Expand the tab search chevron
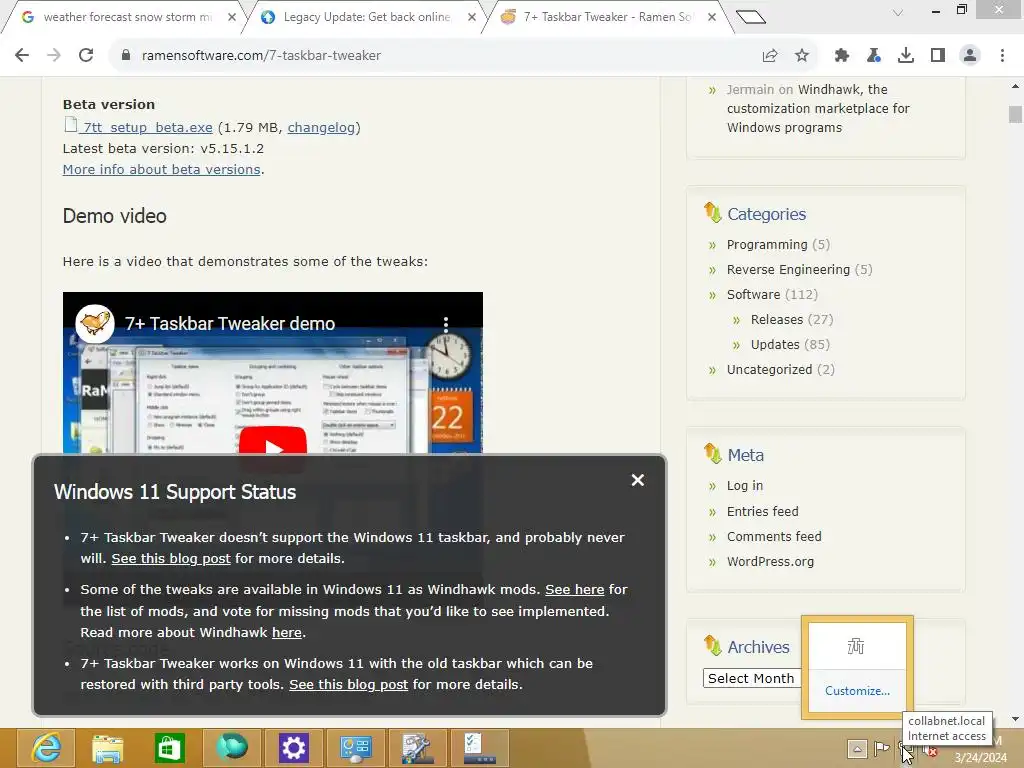This screenshot has width=1024, height=768. pyautogui.click(x=898, y=12)
